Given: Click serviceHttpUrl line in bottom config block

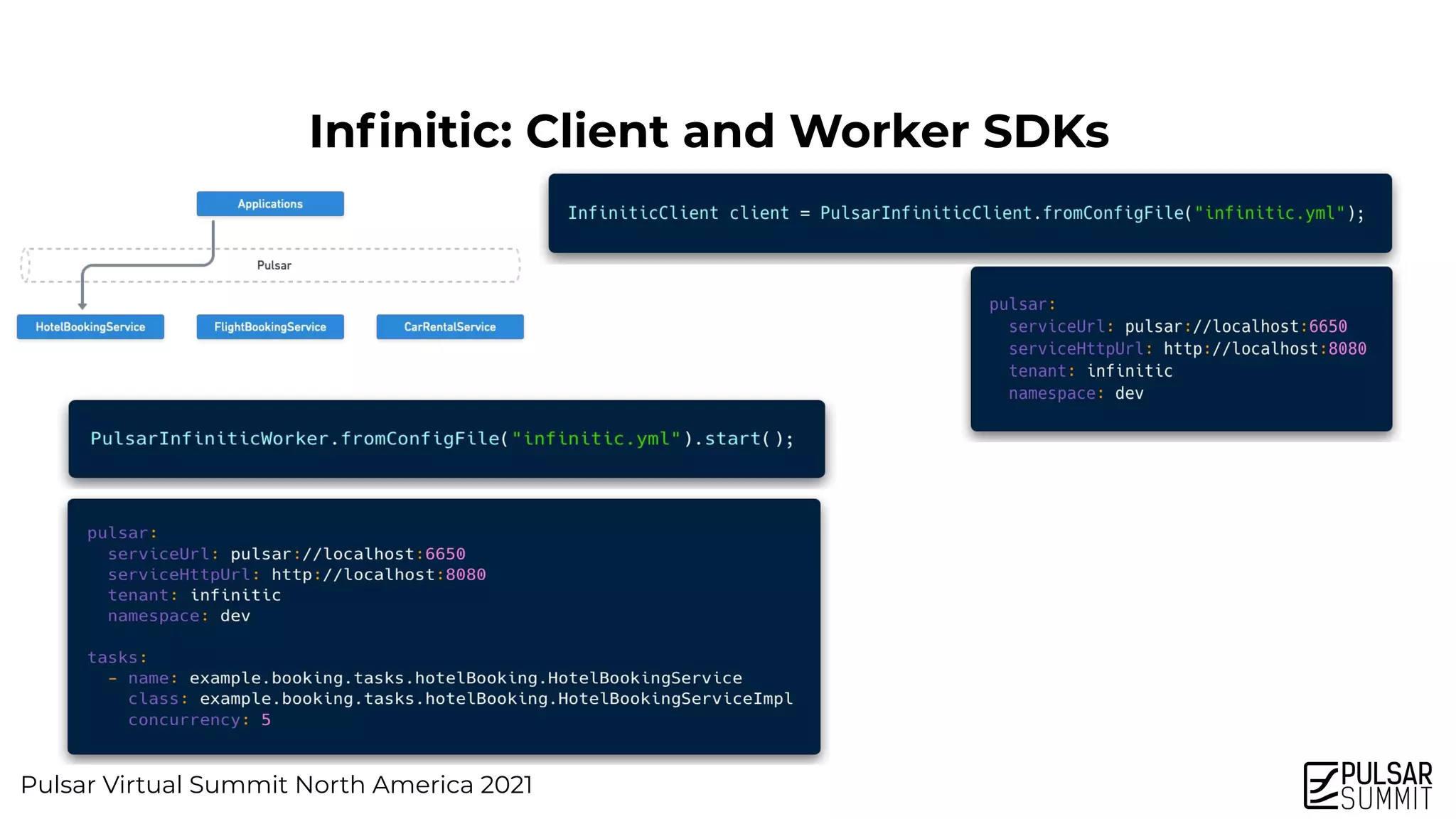Looking at the screenshot, I should (x=297, y=574).
